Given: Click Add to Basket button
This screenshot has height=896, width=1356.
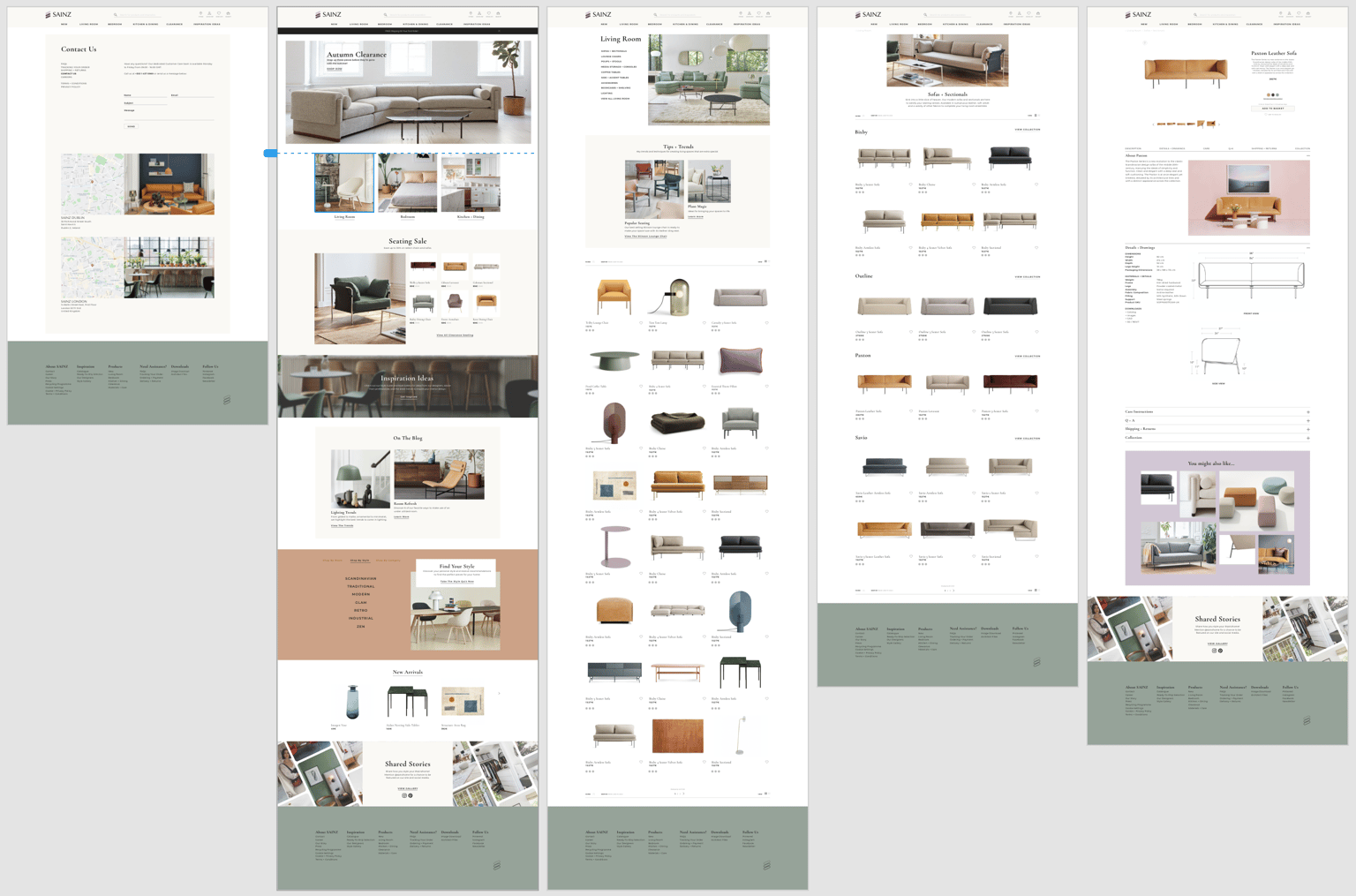Looking at the screenshot, I should pyautogui.click(x=1273, y=109).
